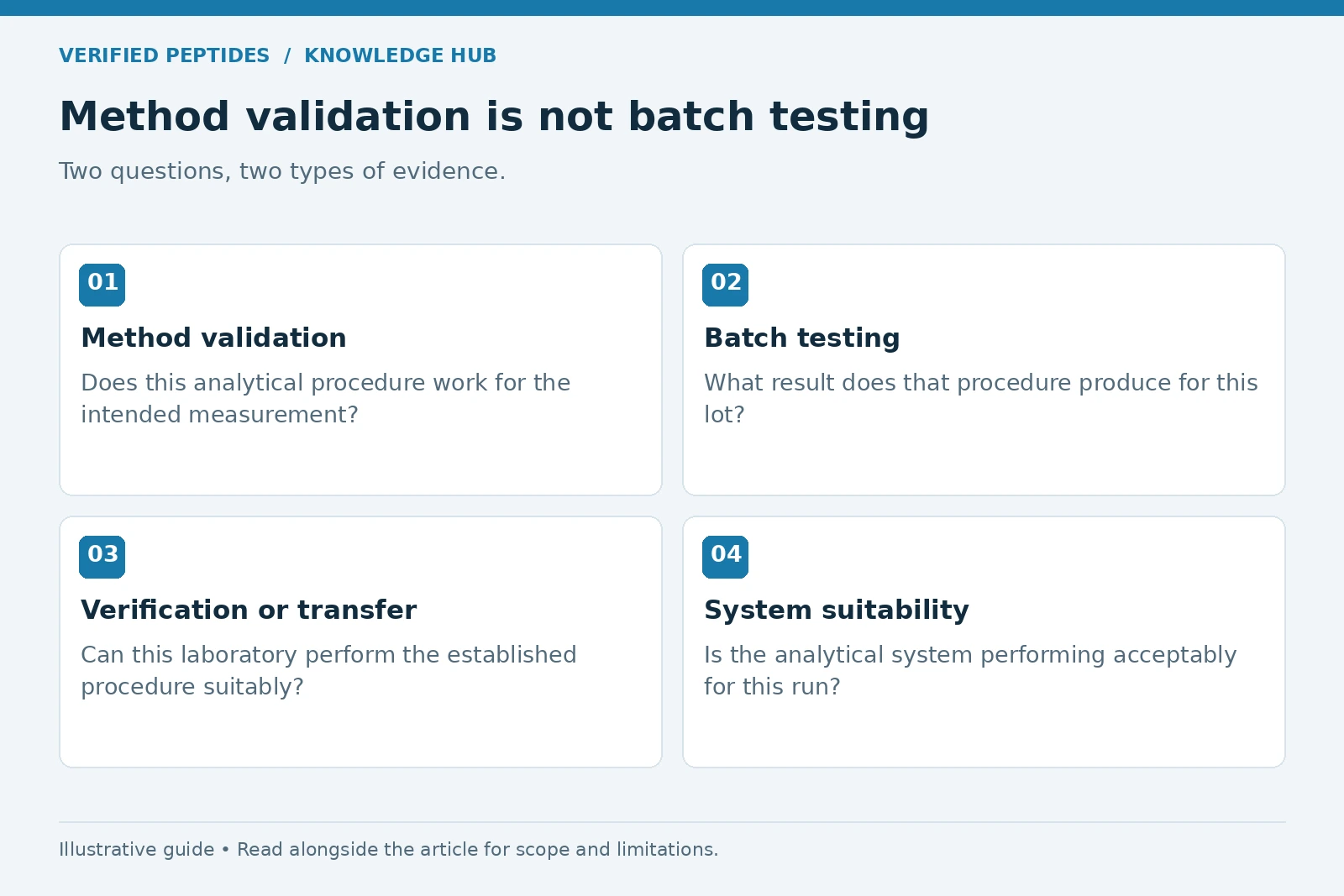Select the 01 number badge
Screen dimensions: 1344x896
pyautogui.click(x=102, y=285)
